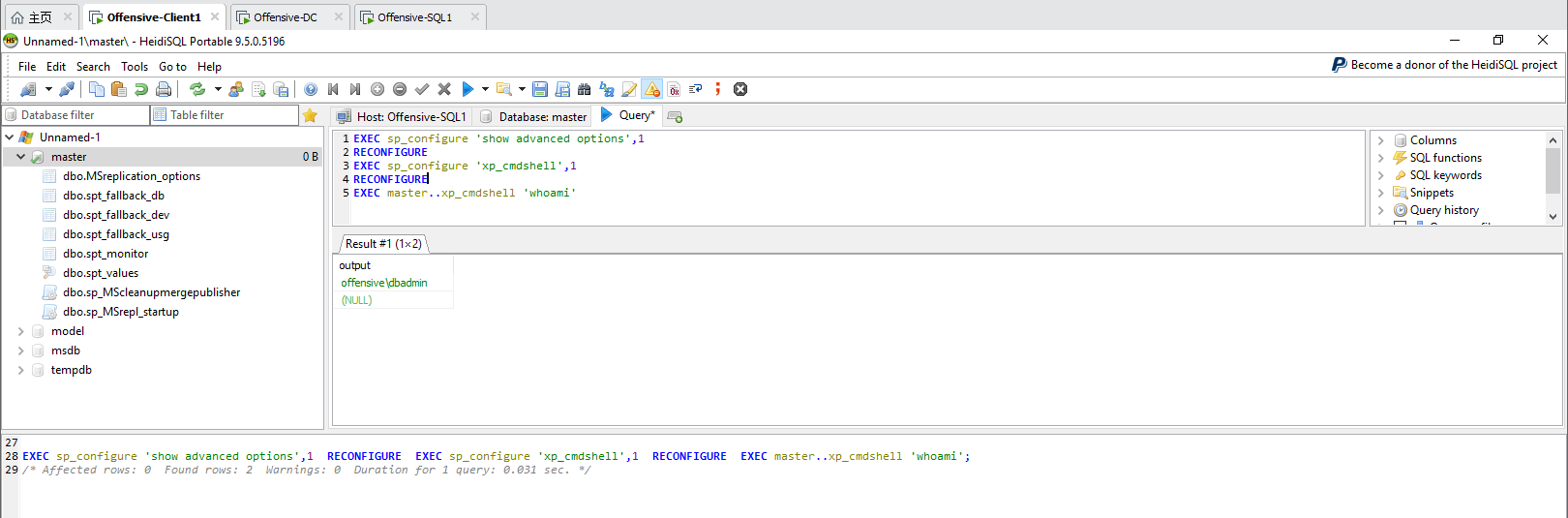Click the Insert row plus icon

coord(377,89)
